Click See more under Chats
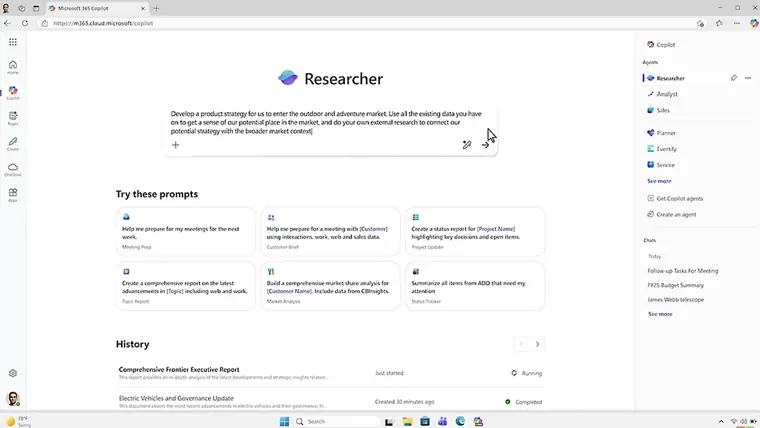The height and width of the screenshot is (428, 760). pos(660,314)
